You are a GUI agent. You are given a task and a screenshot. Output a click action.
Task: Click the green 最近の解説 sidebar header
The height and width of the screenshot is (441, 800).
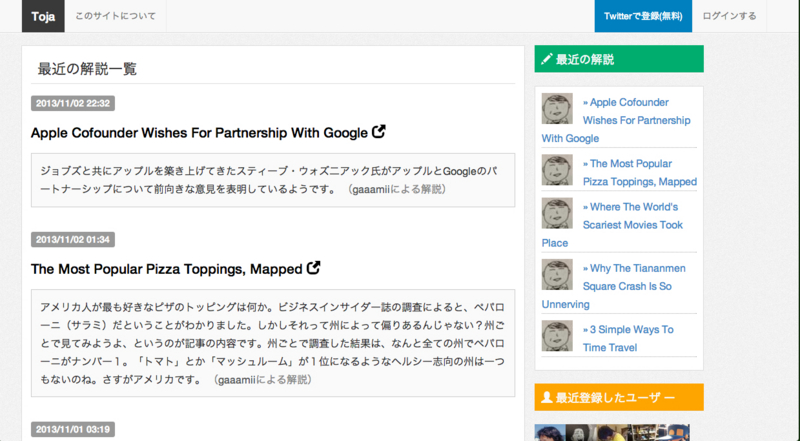point(619,59)
